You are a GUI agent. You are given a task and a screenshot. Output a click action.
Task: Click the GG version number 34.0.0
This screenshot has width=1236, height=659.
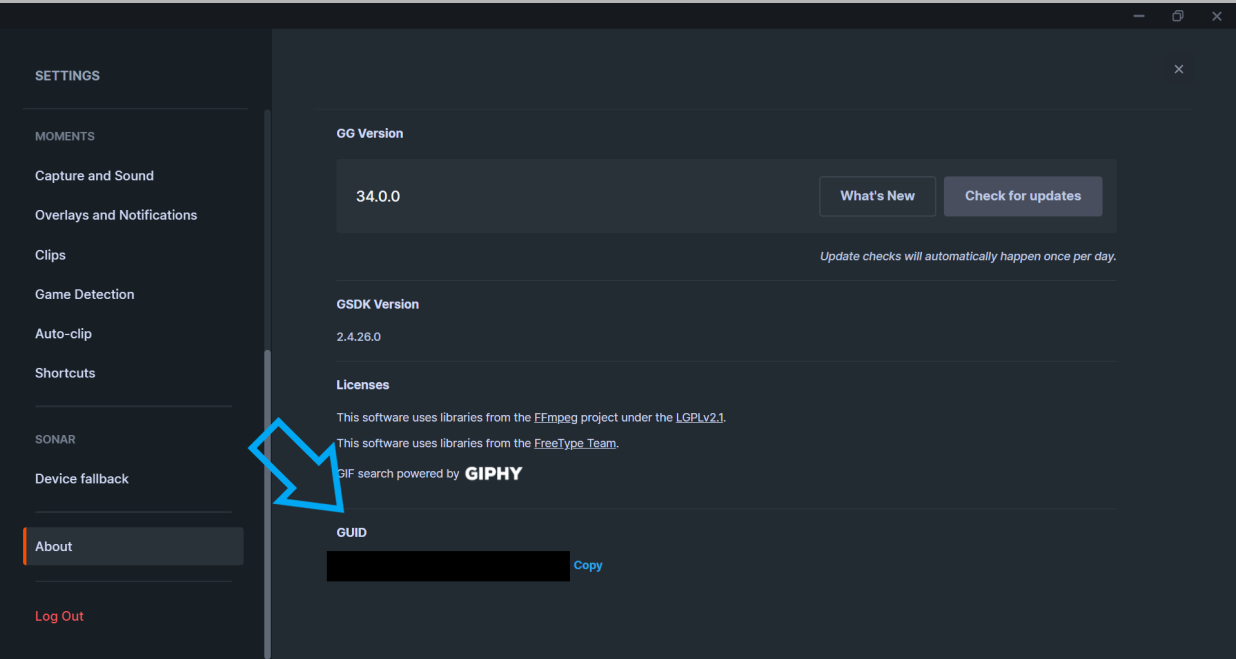378,196
